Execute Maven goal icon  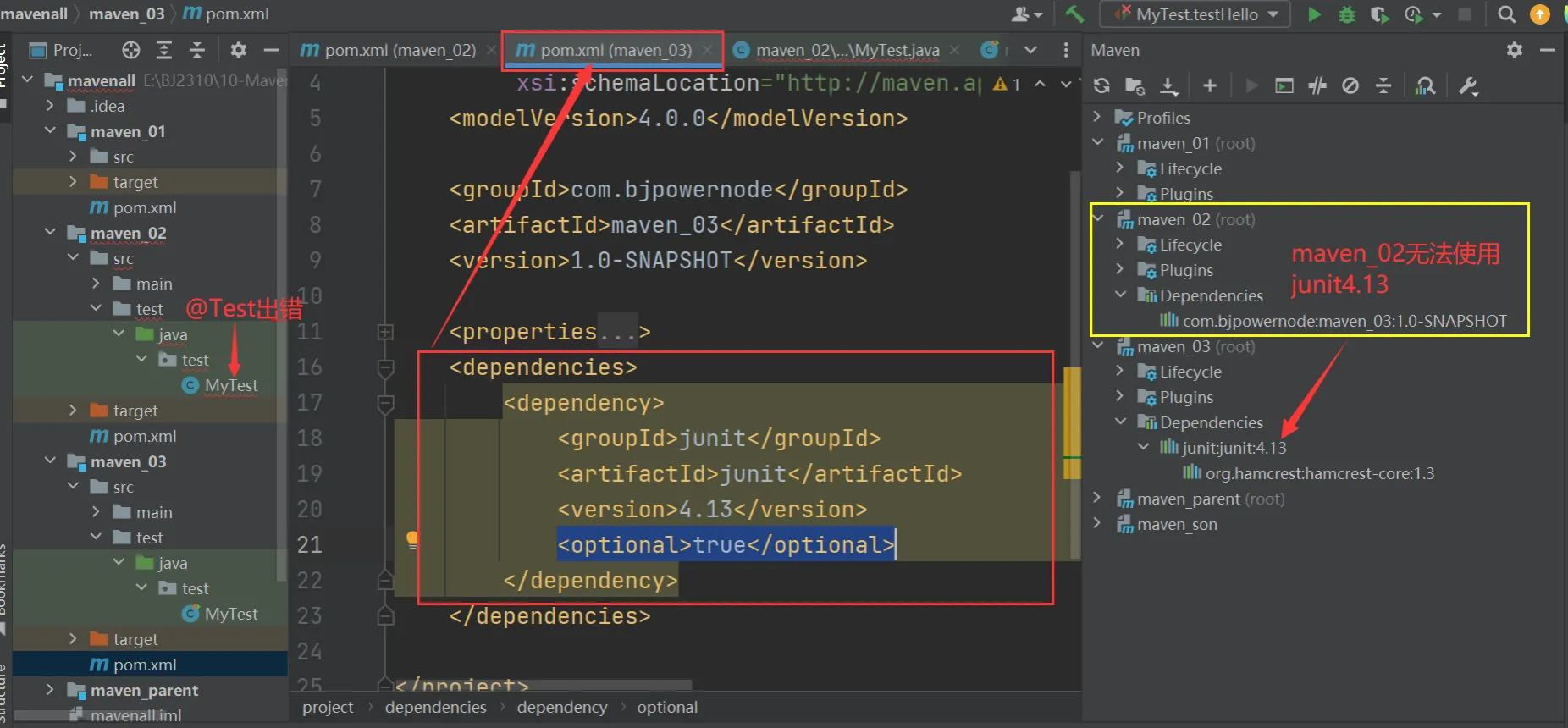1284,85
